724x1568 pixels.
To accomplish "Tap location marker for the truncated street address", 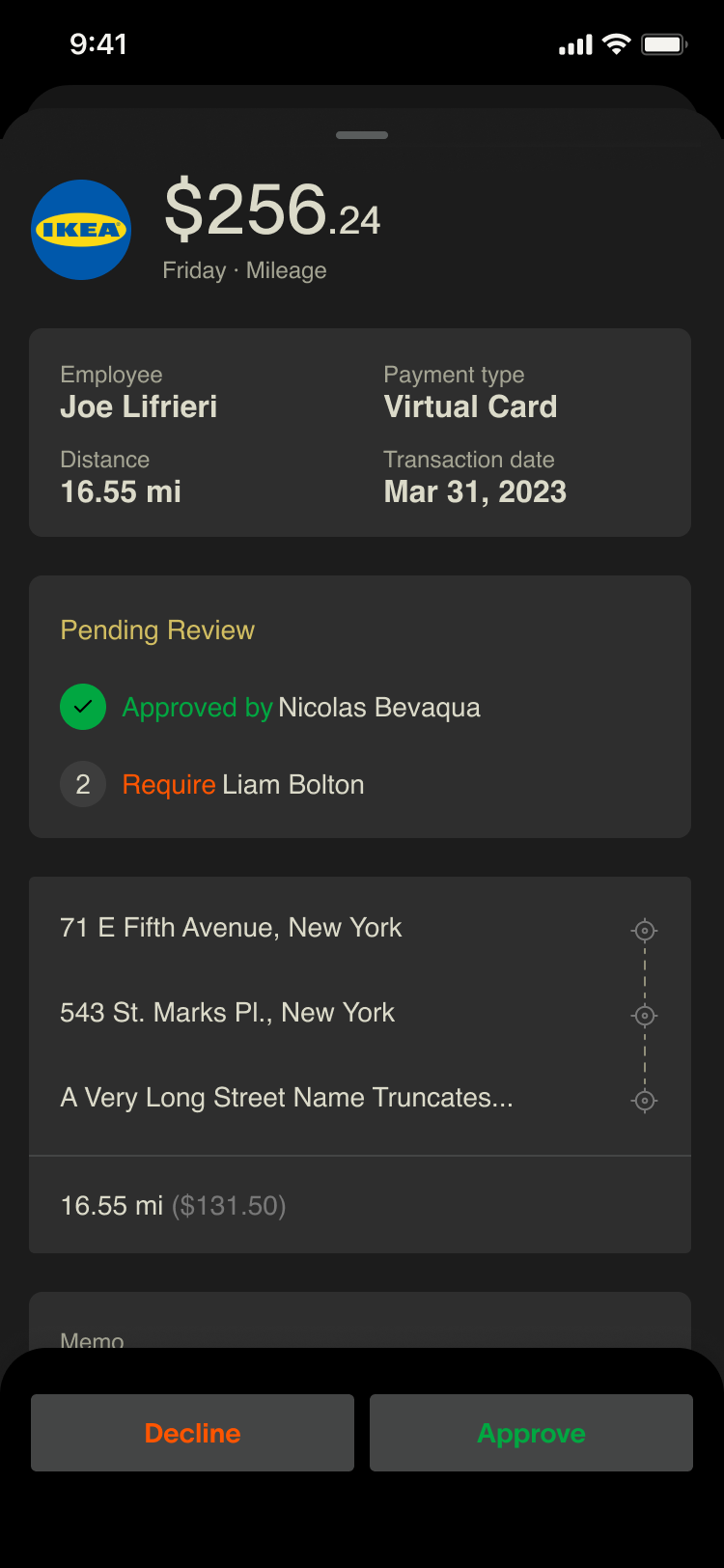I will [x=645, y=1101].
